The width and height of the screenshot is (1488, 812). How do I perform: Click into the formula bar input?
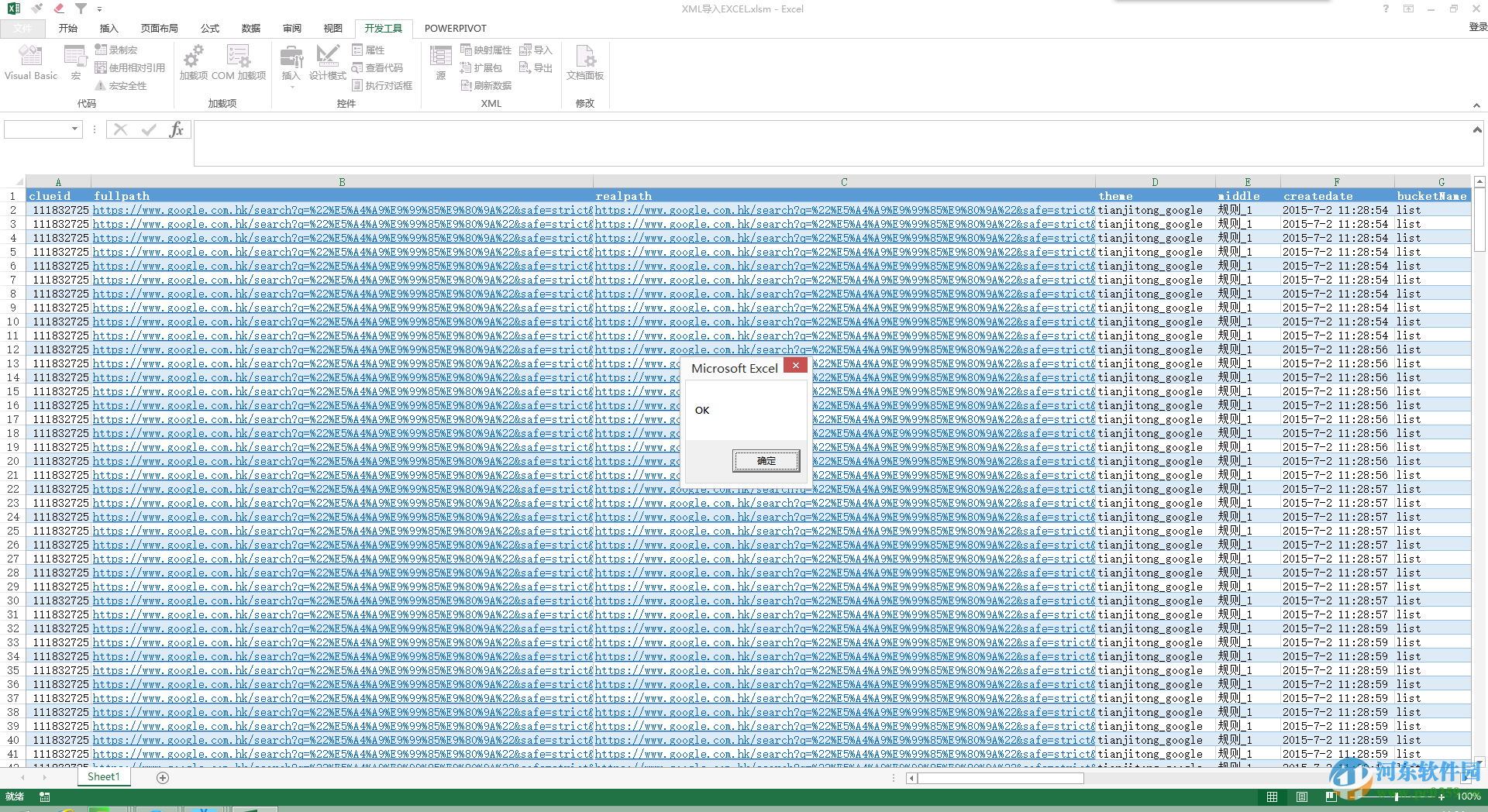pos(832,143)
